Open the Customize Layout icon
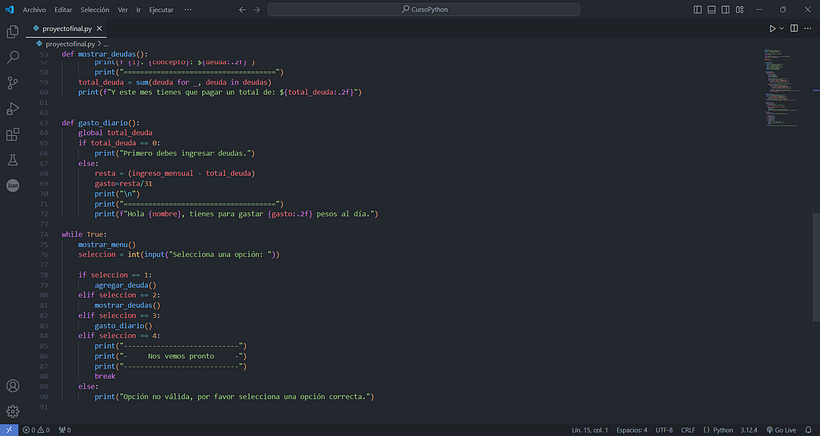820x436 pixels. [739, 9]
